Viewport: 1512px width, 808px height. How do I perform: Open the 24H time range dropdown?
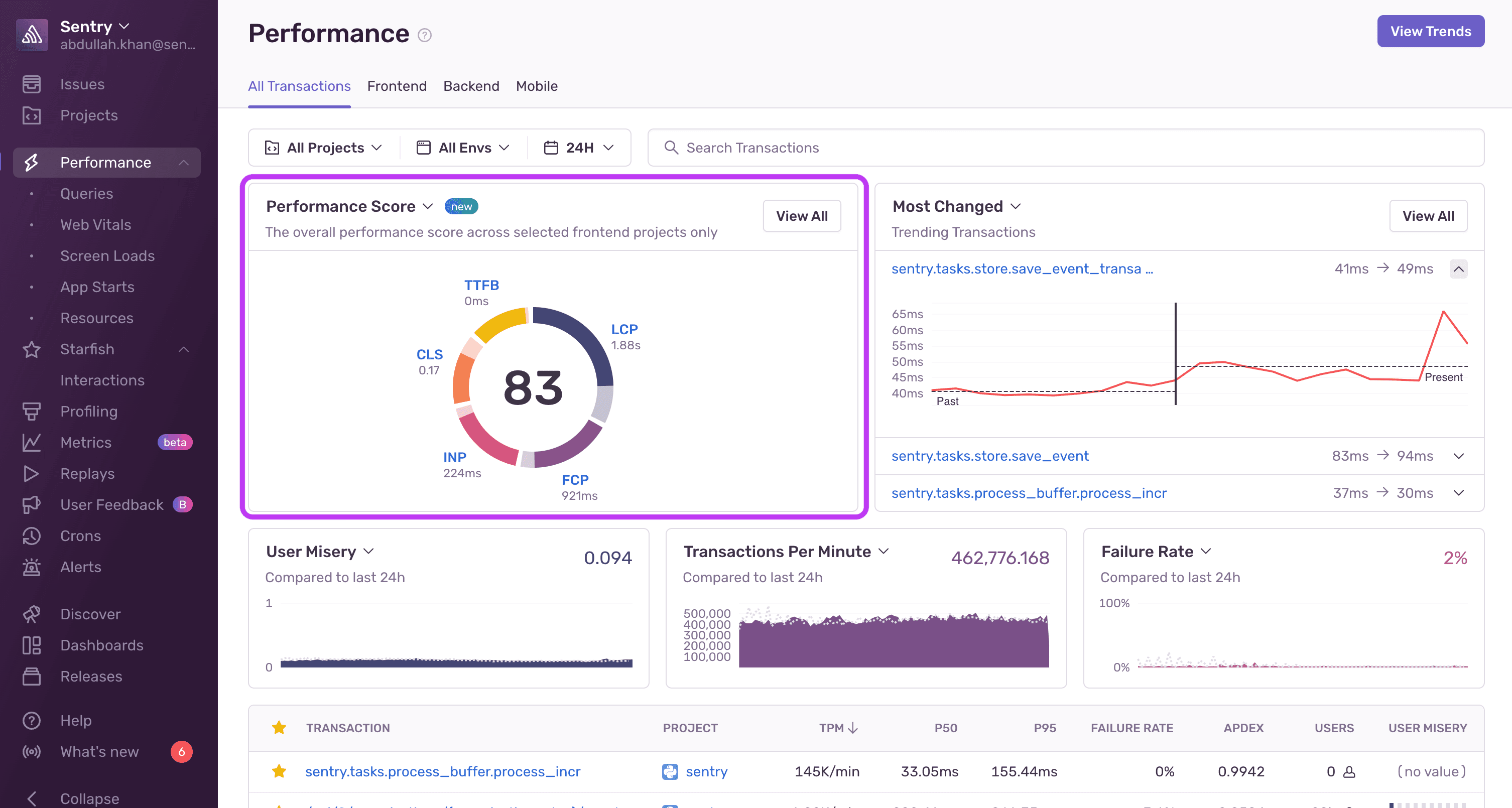point(579,147)
